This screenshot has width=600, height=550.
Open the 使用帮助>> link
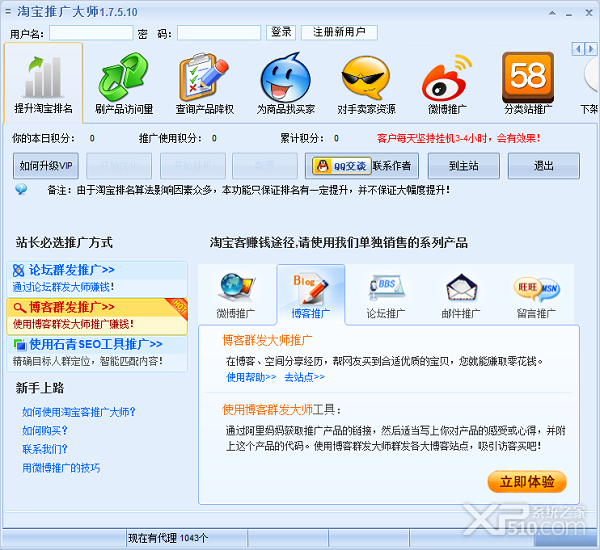(x=251, y=377)
